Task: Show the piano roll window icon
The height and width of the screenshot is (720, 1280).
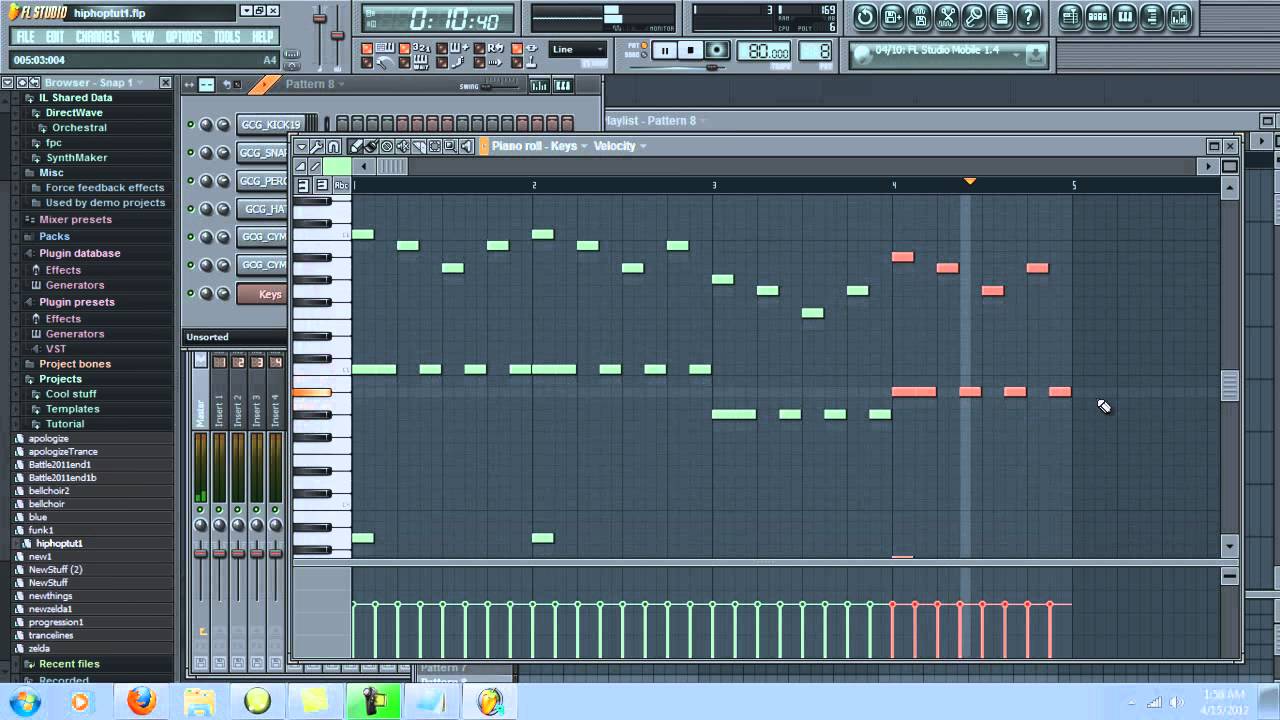Action: coord(1125,16)
